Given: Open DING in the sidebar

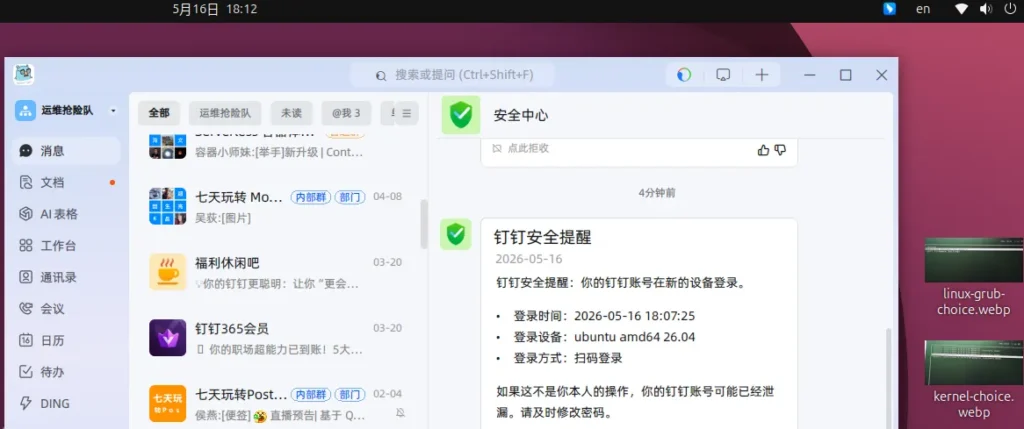Looking at the screenshot, I should coord(66,404).
